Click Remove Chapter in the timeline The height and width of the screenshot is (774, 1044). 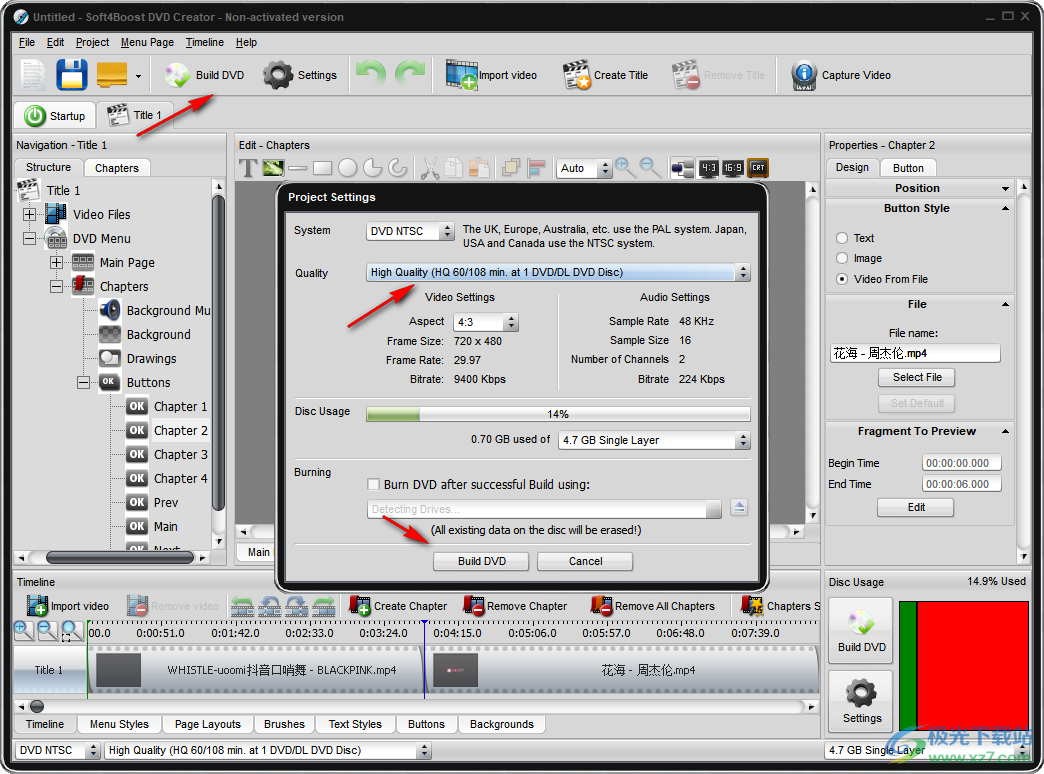[515, 606]
